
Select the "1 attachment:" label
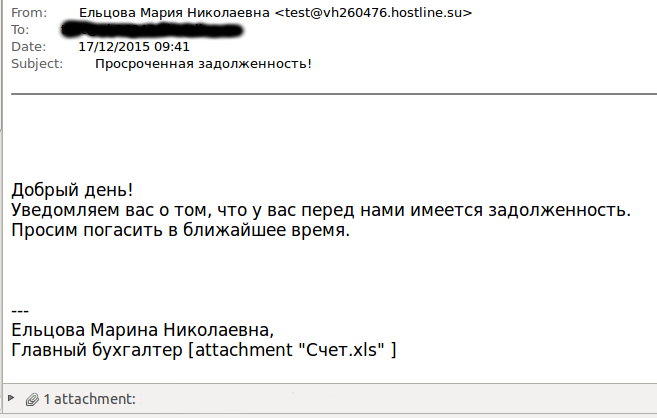click(90, 399)
